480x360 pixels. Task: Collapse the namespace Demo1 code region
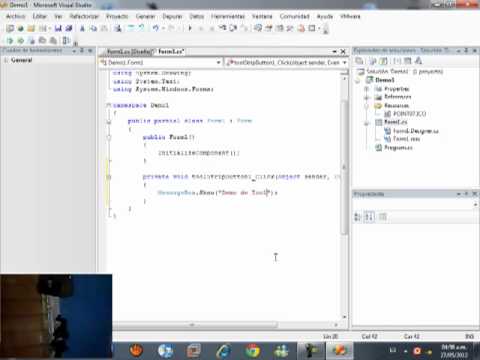(109, 105)
